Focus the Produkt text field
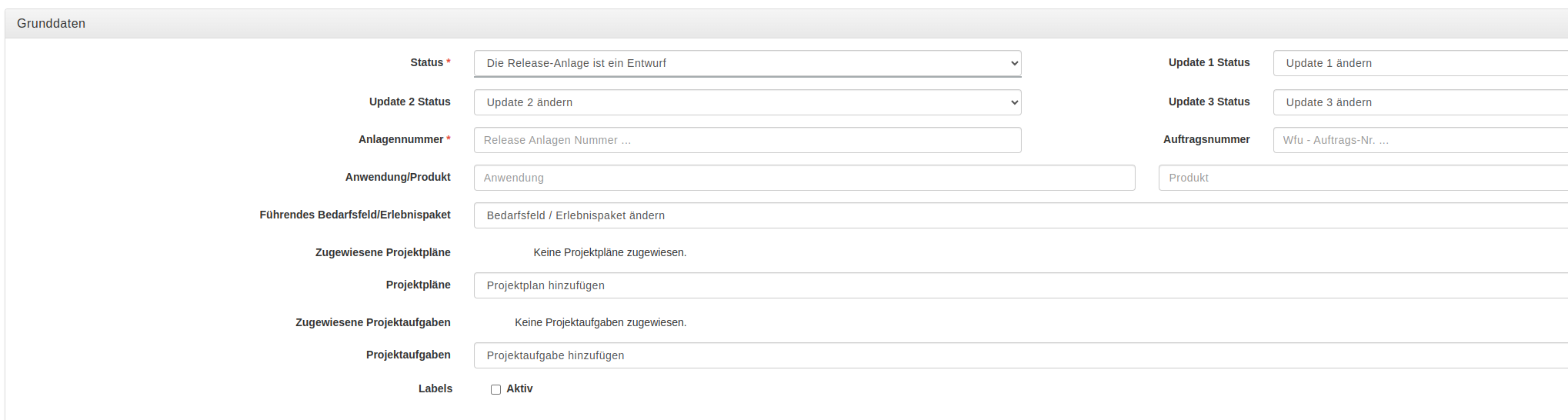Image resolution: width=1568 pixels, height=420 pixels. tap(1363, 178)
